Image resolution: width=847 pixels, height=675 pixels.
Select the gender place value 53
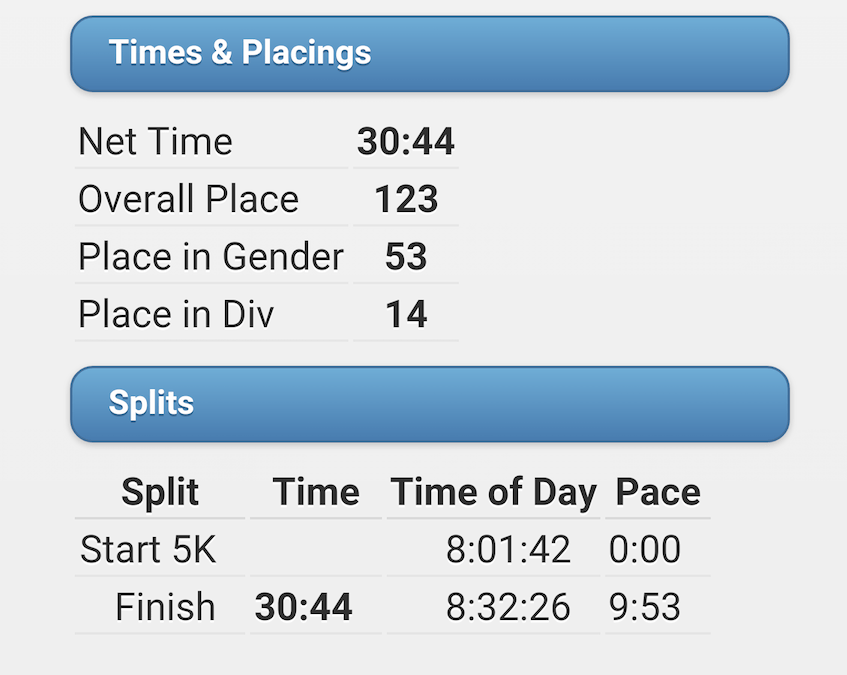click(406, 257)
